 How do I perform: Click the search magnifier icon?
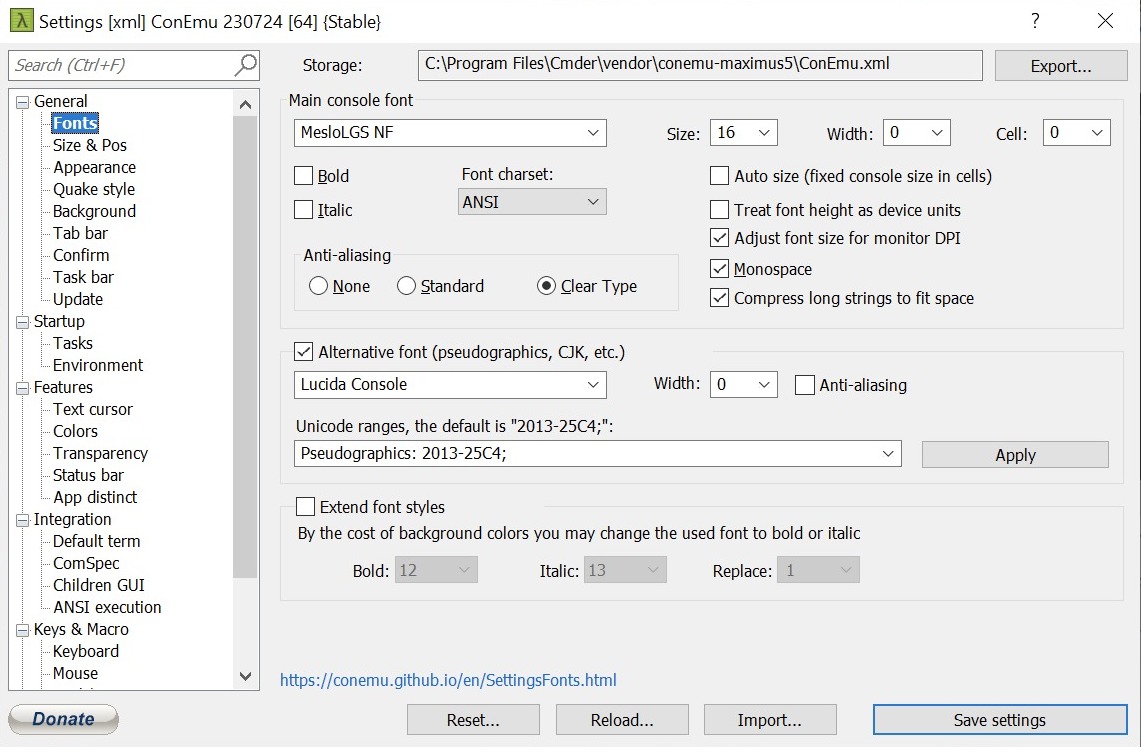point(245,65)
